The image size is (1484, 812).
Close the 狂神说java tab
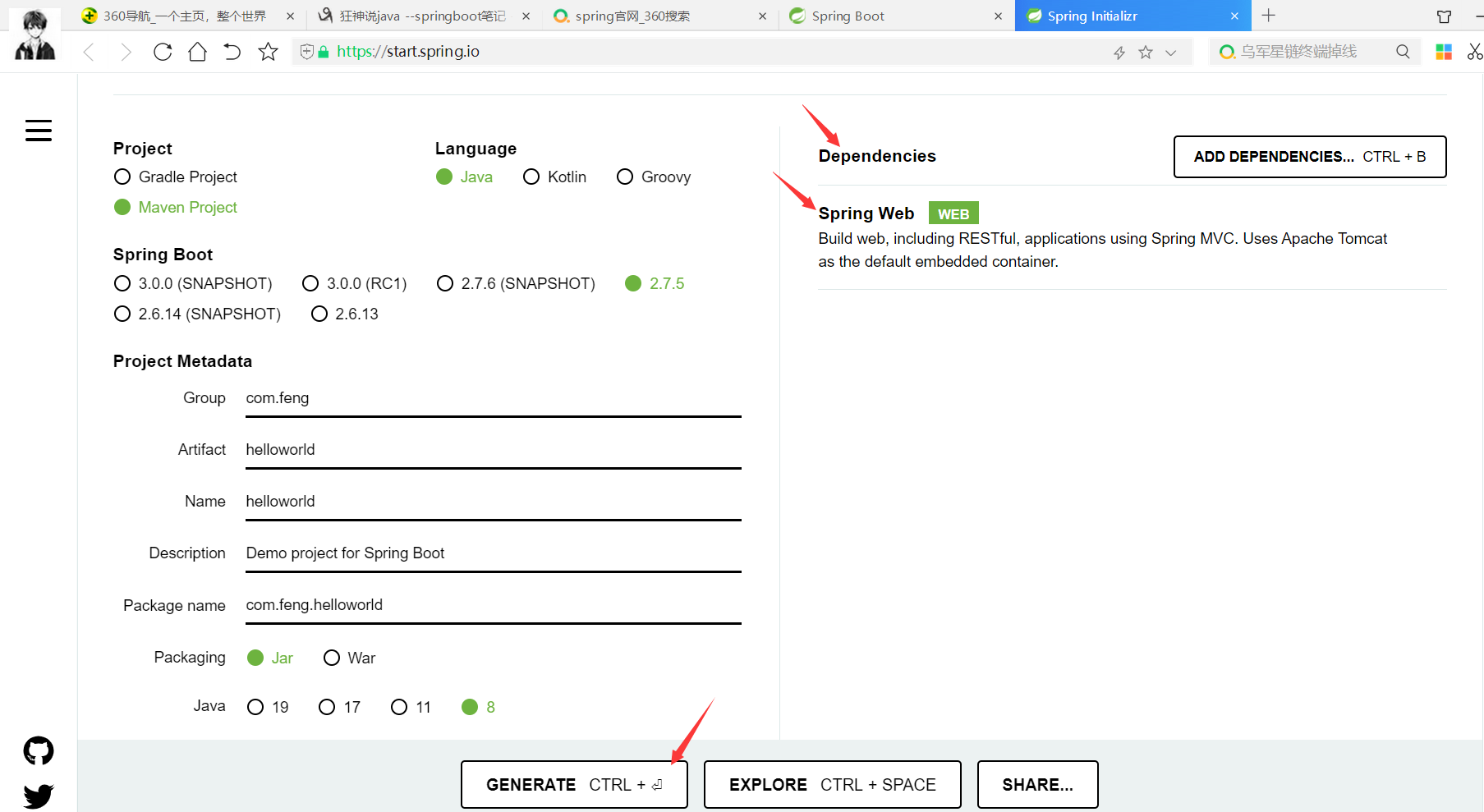pos(526,16)
